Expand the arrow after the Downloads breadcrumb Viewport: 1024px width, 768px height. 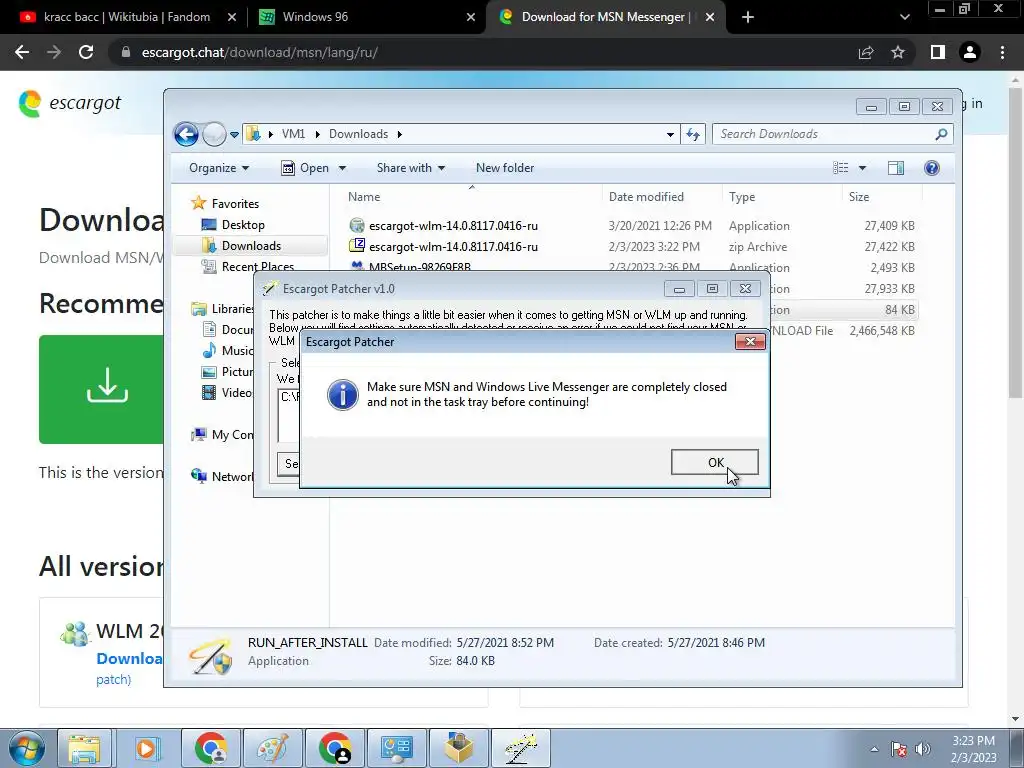coord(399,135)
